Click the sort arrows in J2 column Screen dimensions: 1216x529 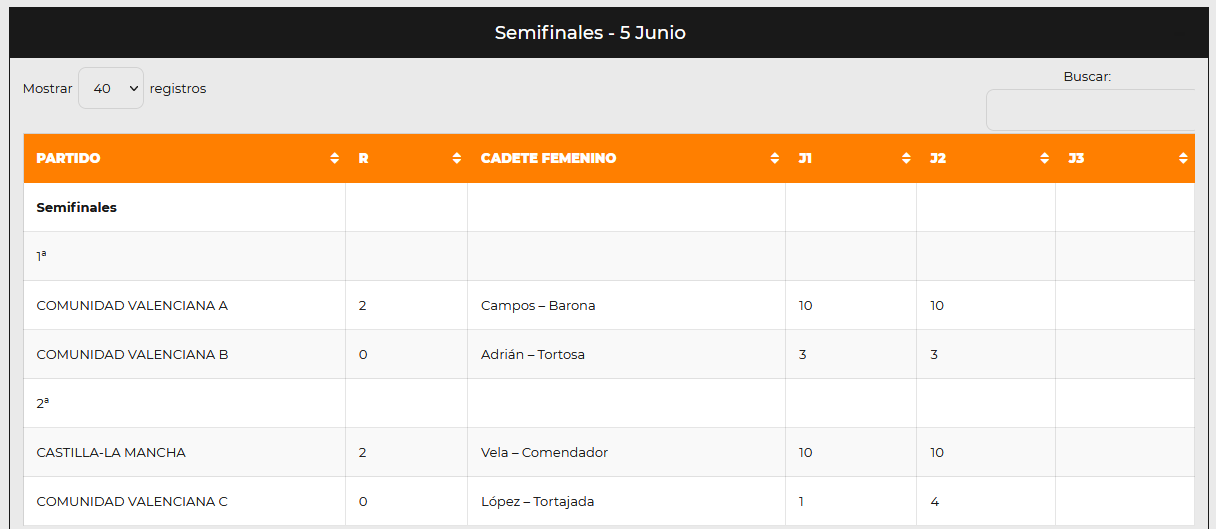coord(1044,158)
